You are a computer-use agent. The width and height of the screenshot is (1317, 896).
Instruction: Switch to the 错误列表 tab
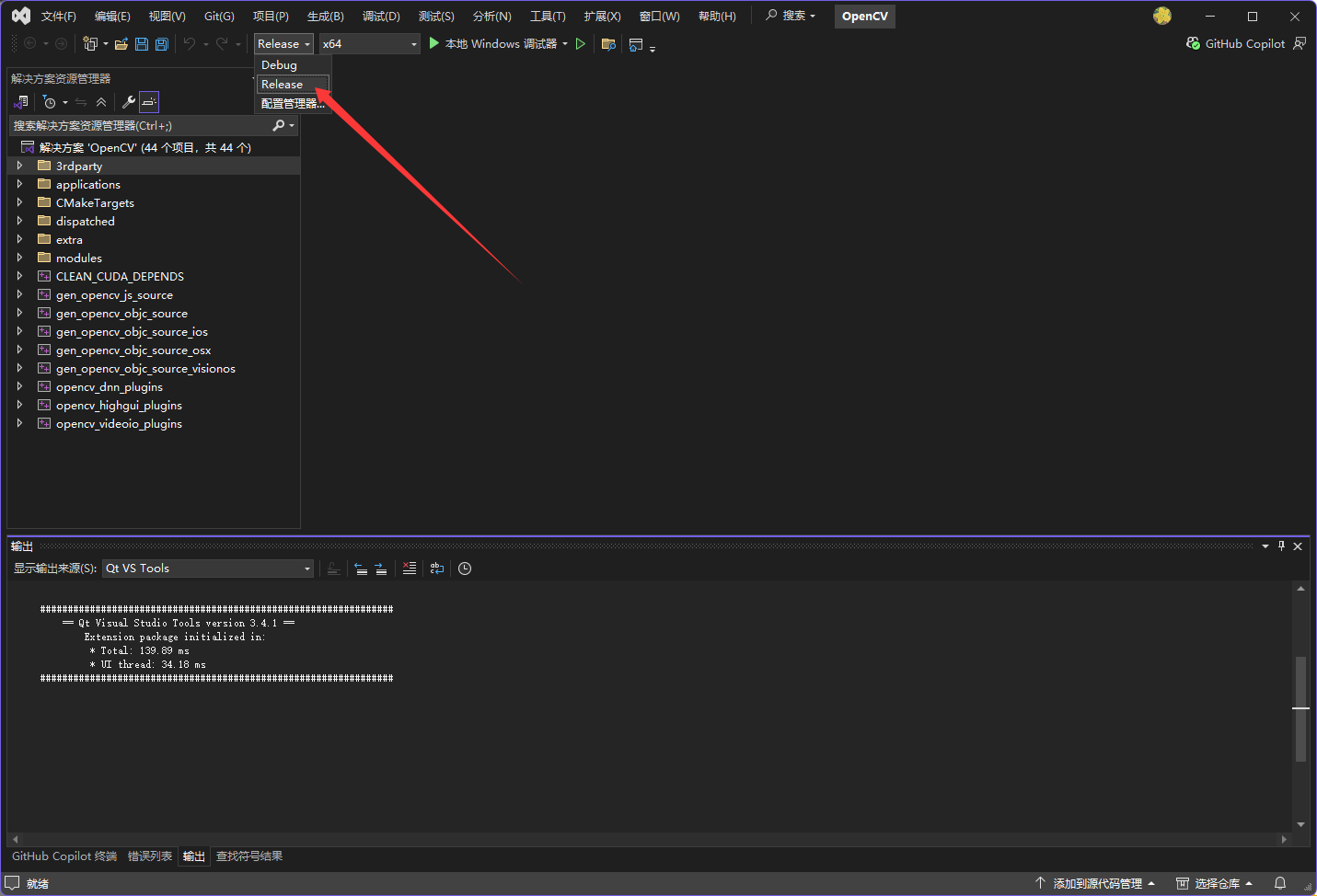[150, 856]
